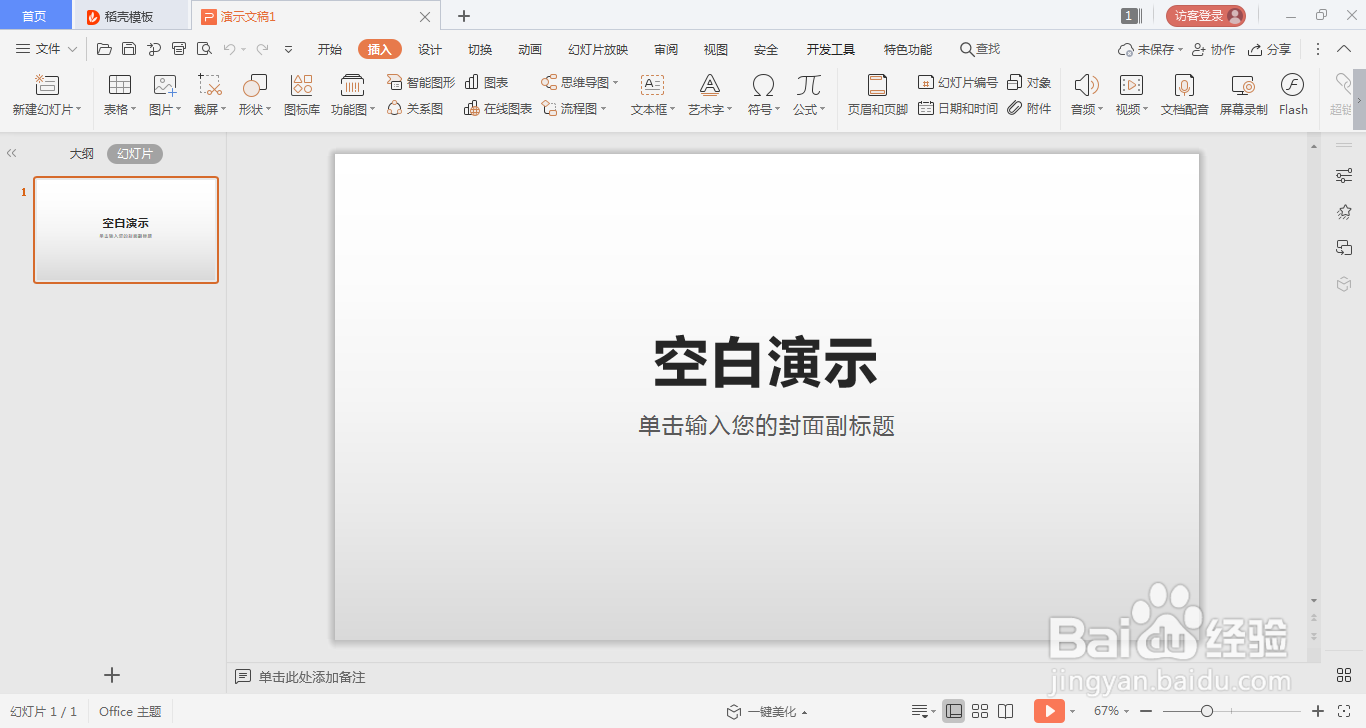The height and width of the screenshot is (728, 1366).
Task: Click the 功能图 icon
Action: [352, 85]
